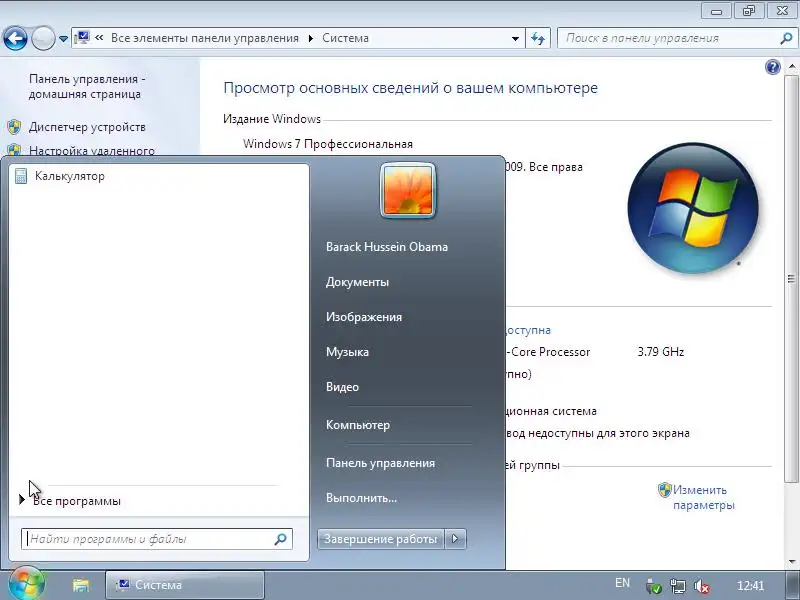
Task: Click the vertical scrollbar thumb
Action: pyautogui.click(x=791, y=279)
